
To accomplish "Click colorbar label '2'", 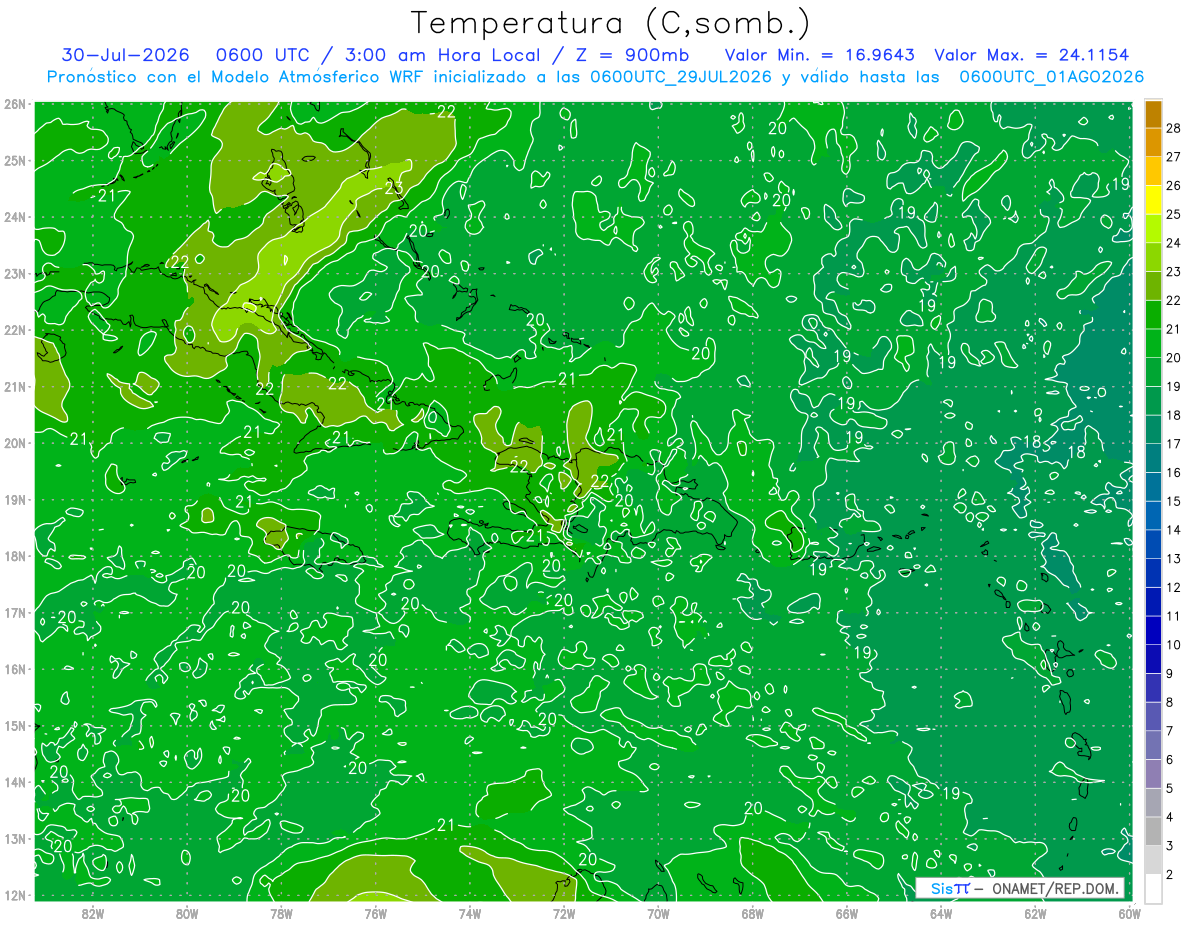I will coord(1169,875).
